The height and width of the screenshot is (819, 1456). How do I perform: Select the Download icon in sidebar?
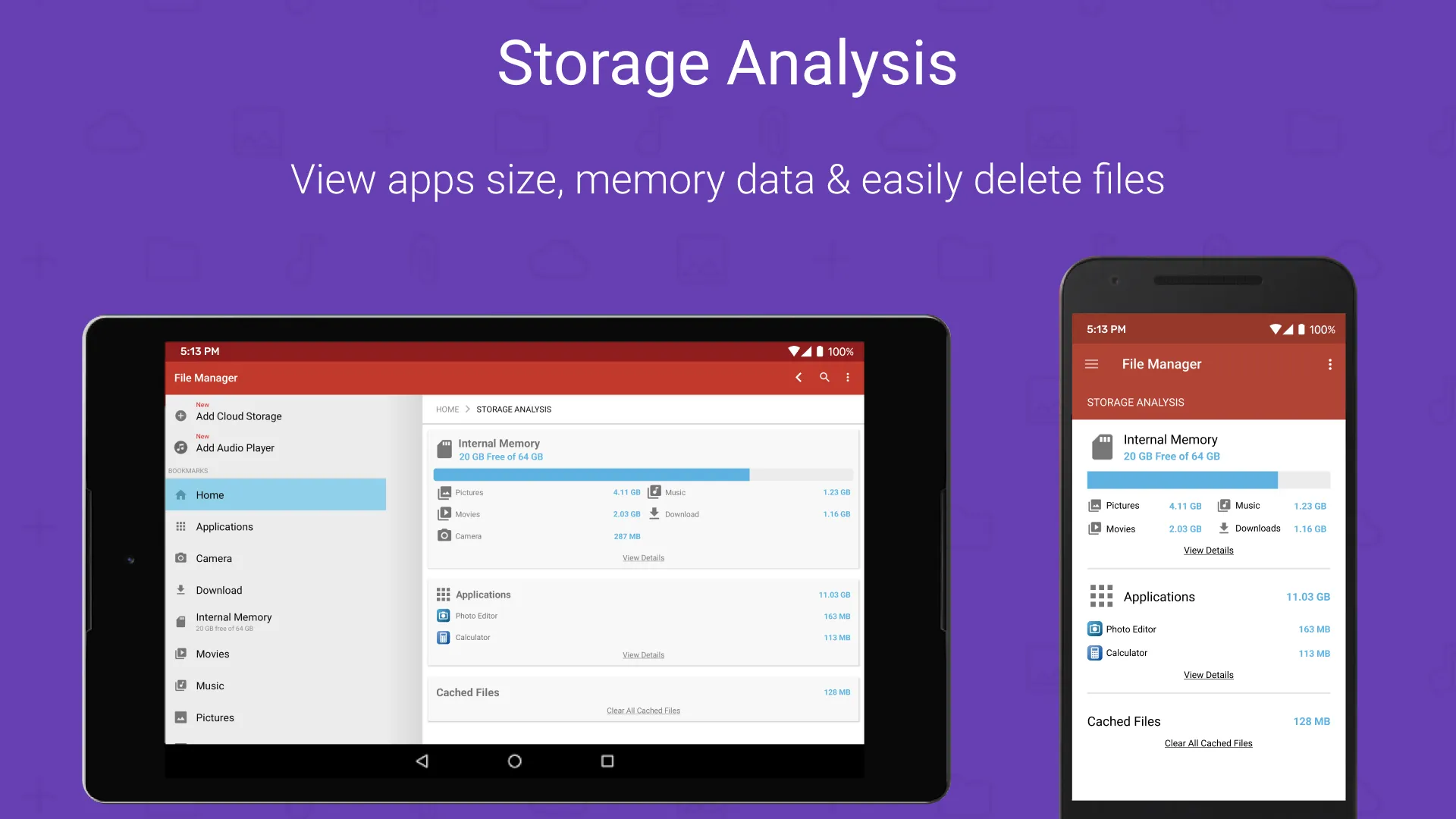(x=181, y=589)
